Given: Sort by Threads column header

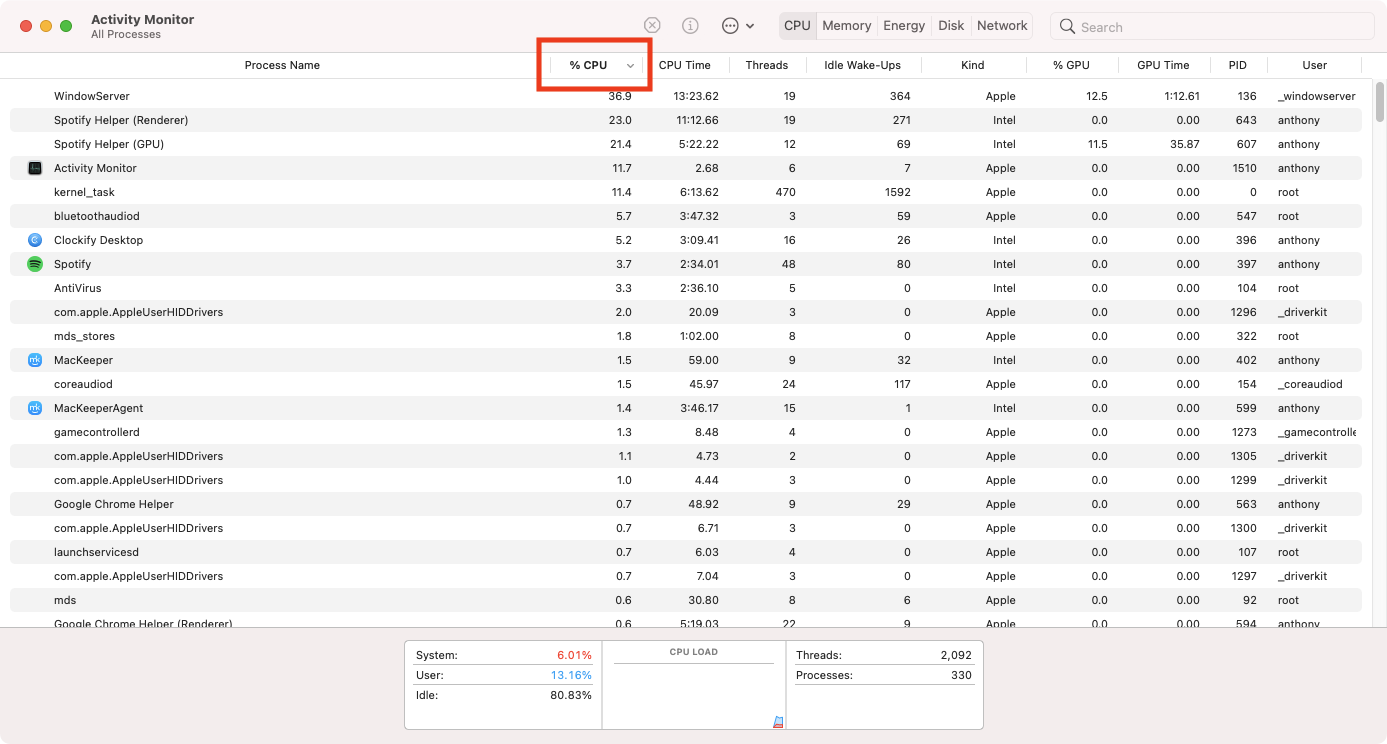Looking at the screenshot, I should pos(767,65).
